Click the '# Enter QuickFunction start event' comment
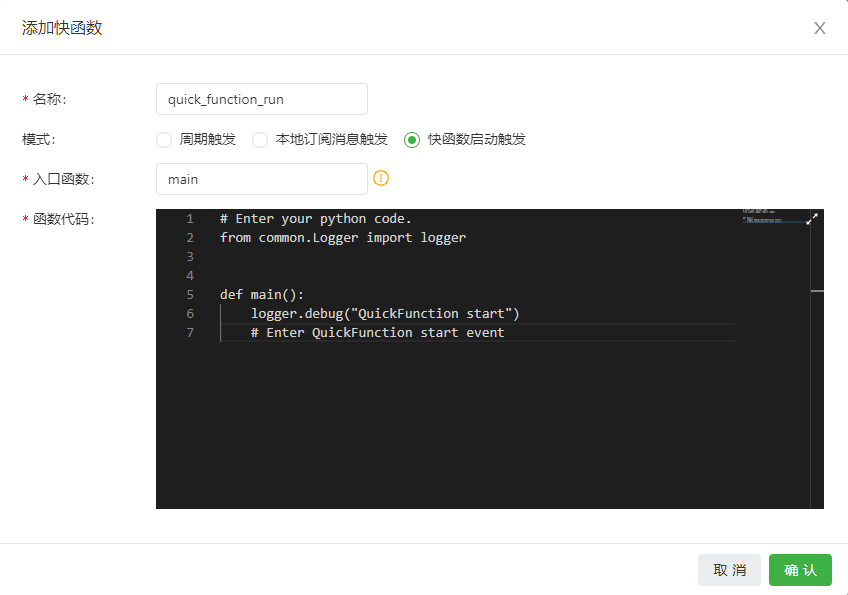Image resolution: width=848 pixels, height=595 pixels. point(377,332)
